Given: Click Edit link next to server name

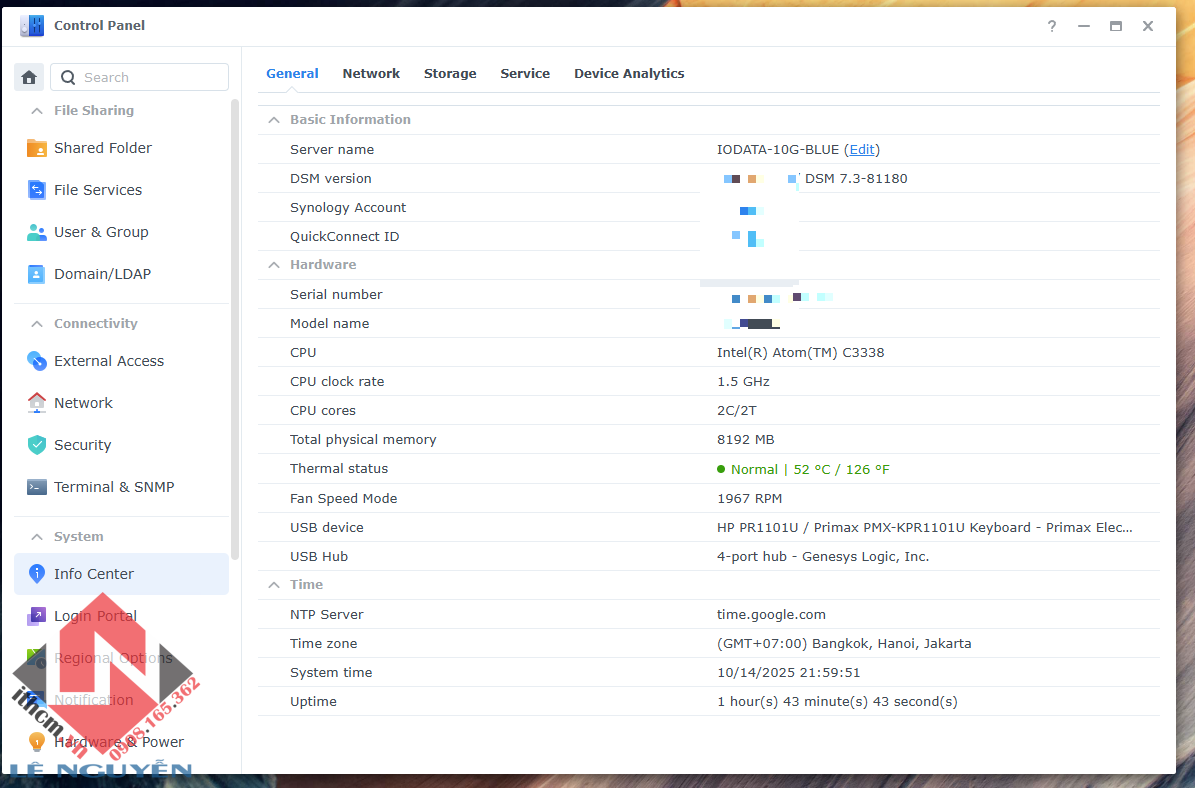Looking at the screenshot, I should click(862, 149).
